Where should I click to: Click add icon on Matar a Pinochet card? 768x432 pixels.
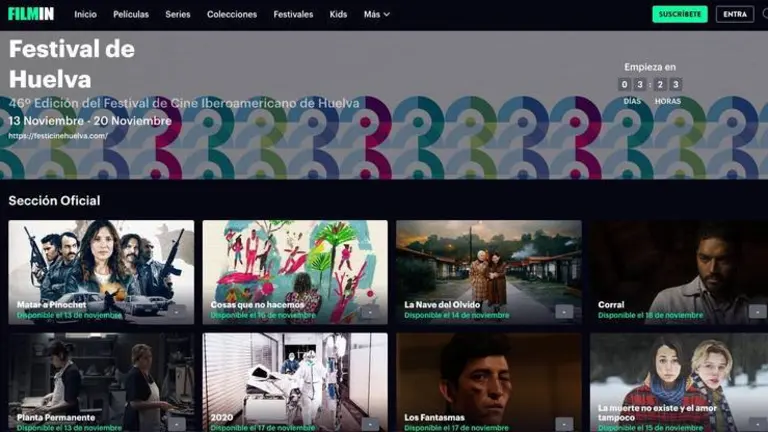(x=177, y=311)
